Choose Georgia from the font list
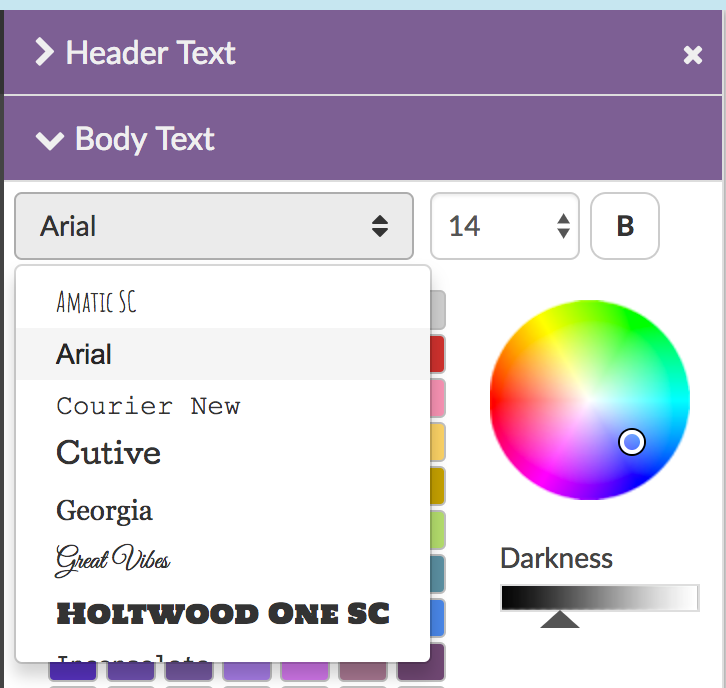The width and height of the screenshot is (726, 688). pos(223,510)
